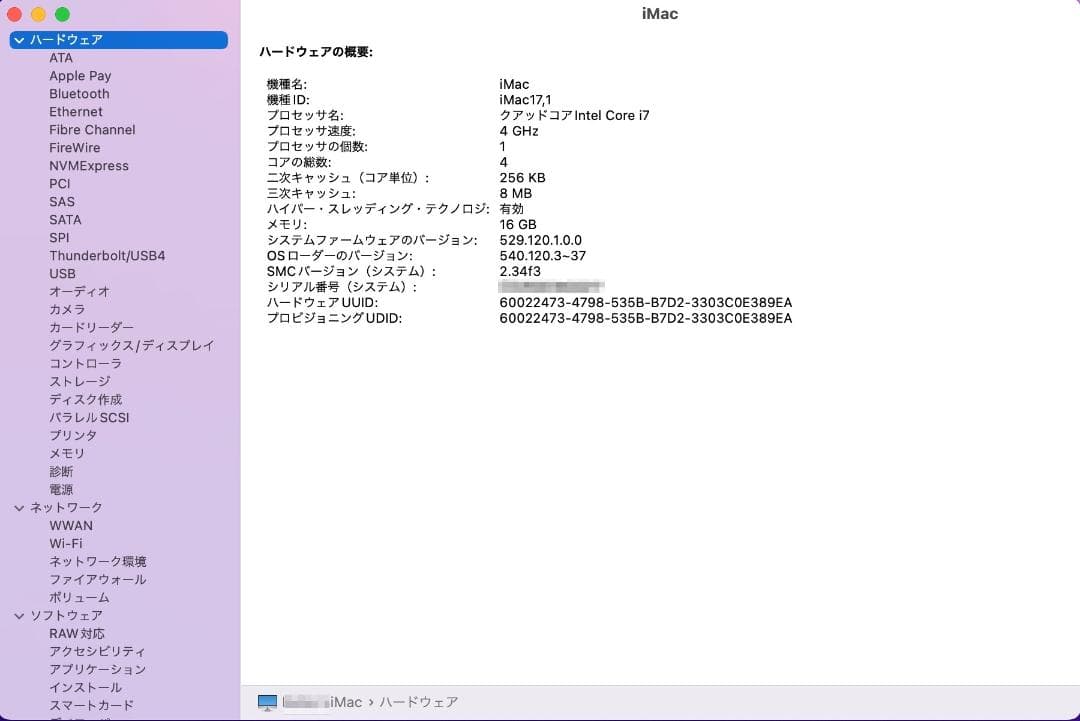Click the hyper-threading value 有効
Image resolution: width=1080 pixels, height=721 pixels.
[x=512, y=209]
